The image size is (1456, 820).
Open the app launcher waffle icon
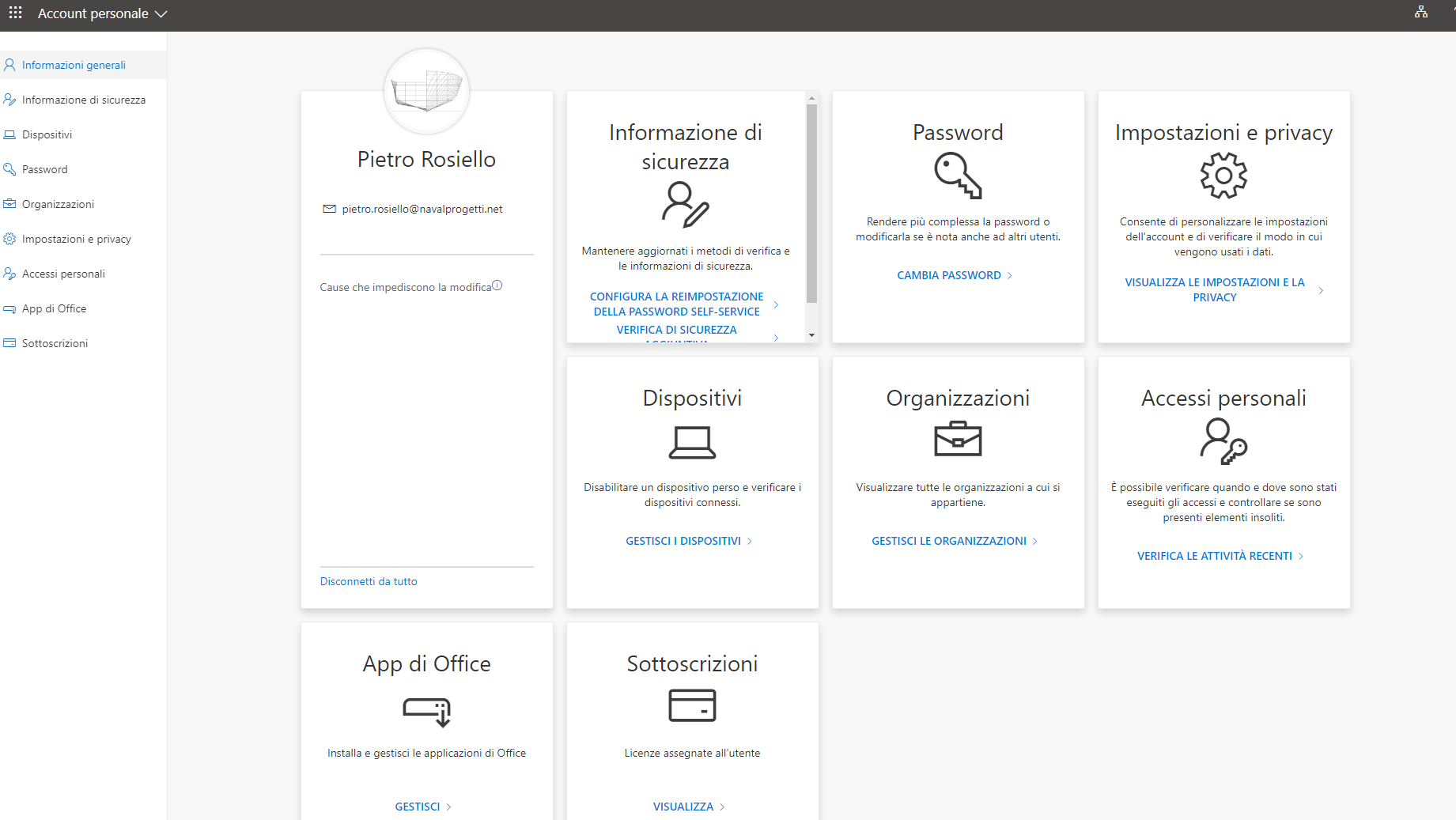pos(15,13)
